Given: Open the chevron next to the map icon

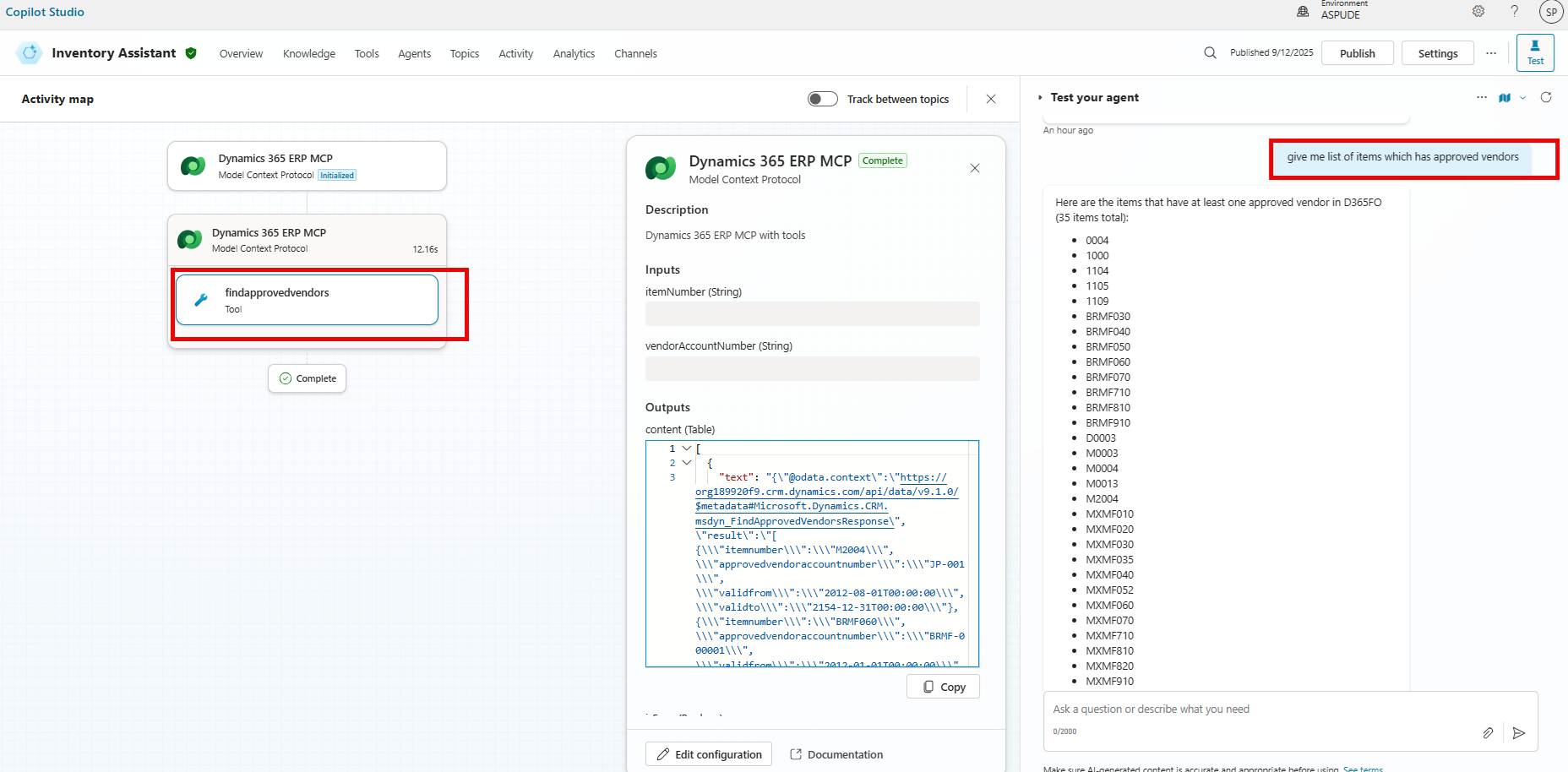Looking at the screenshot, I should tap(1523, 98).
